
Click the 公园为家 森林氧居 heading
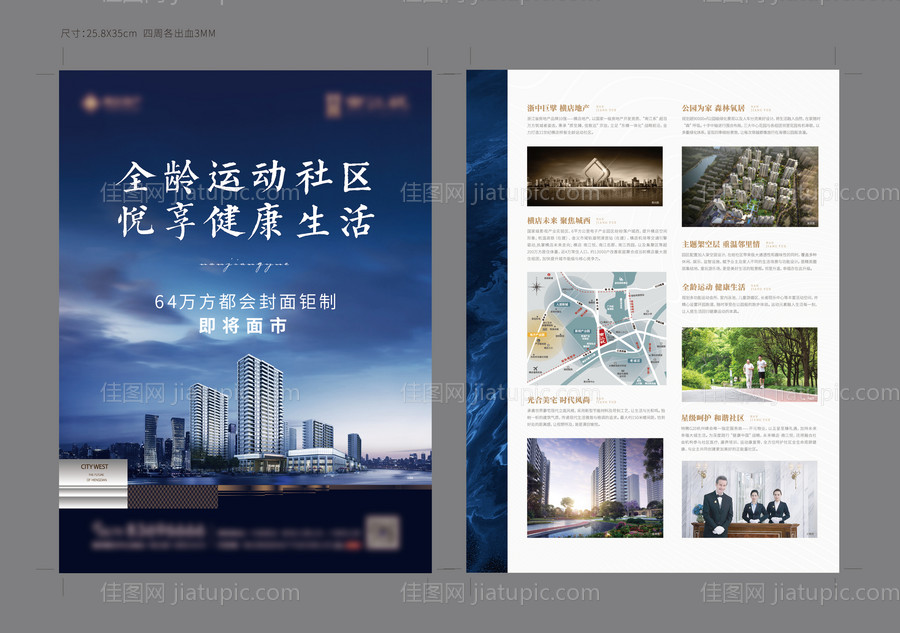click(715, 107)
